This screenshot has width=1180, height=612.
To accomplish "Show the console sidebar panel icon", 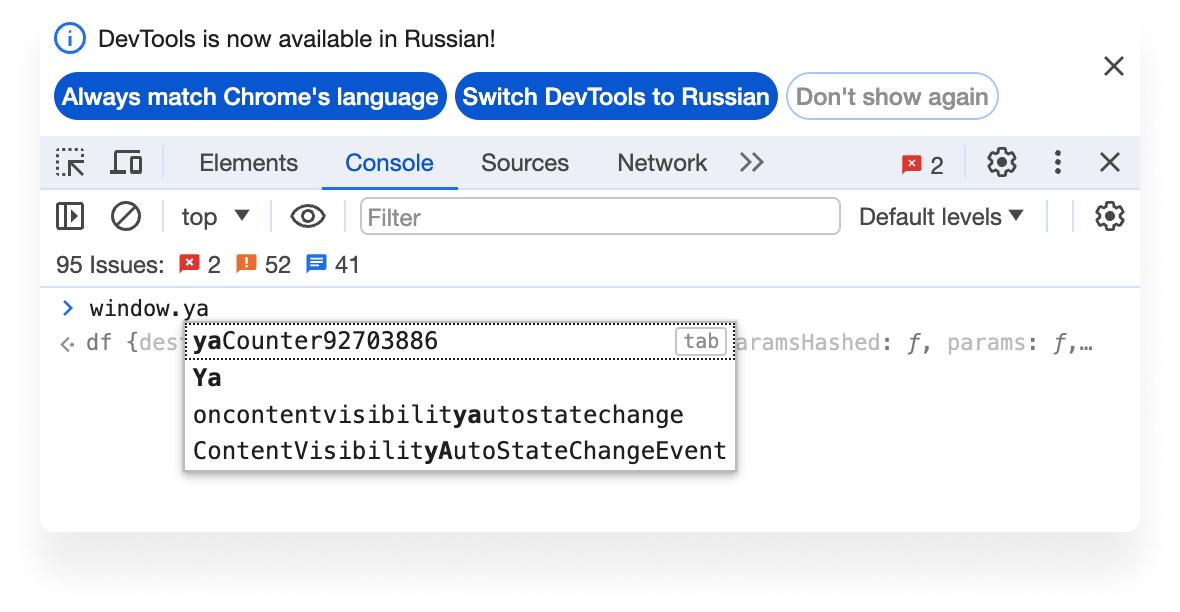I will pos(70,217).
